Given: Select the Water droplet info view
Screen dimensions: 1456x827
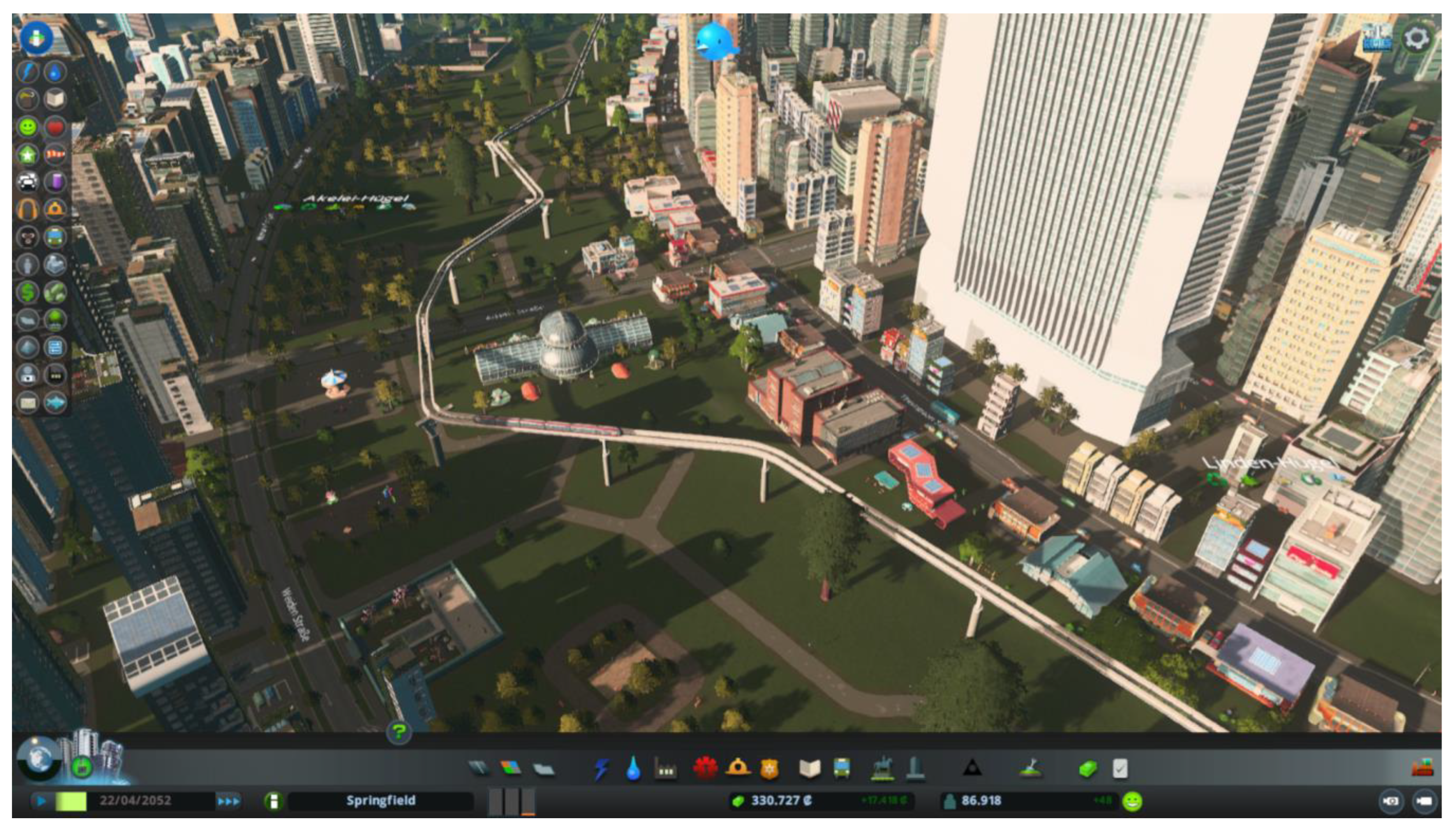Looking at the screenshot, I should click(55, 72).
